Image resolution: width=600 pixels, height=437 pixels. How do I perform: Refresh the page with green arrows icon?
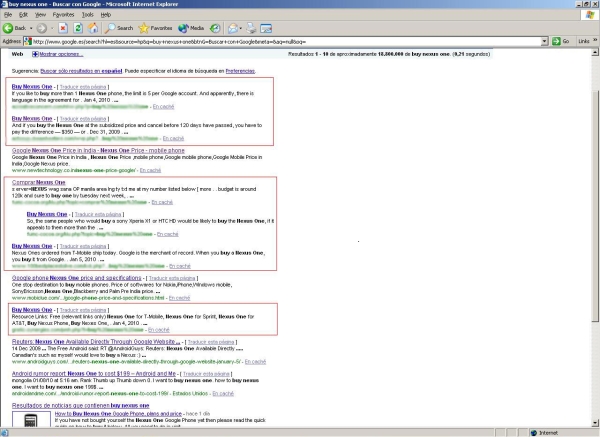click(78, 28)
